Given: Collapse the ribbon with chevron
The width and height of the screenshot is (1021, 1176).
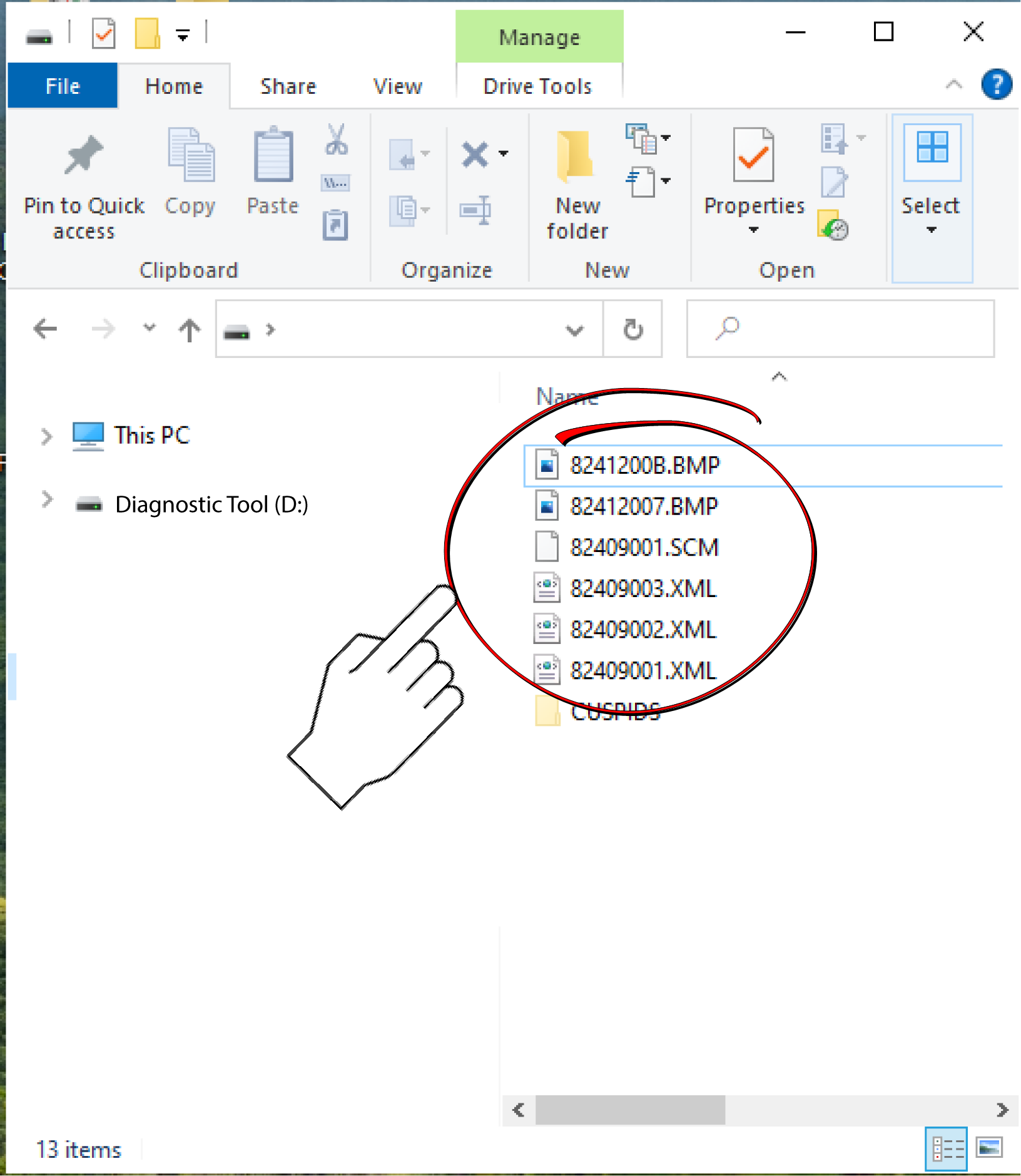Looking at the screenshot, I should click(953, 84).
